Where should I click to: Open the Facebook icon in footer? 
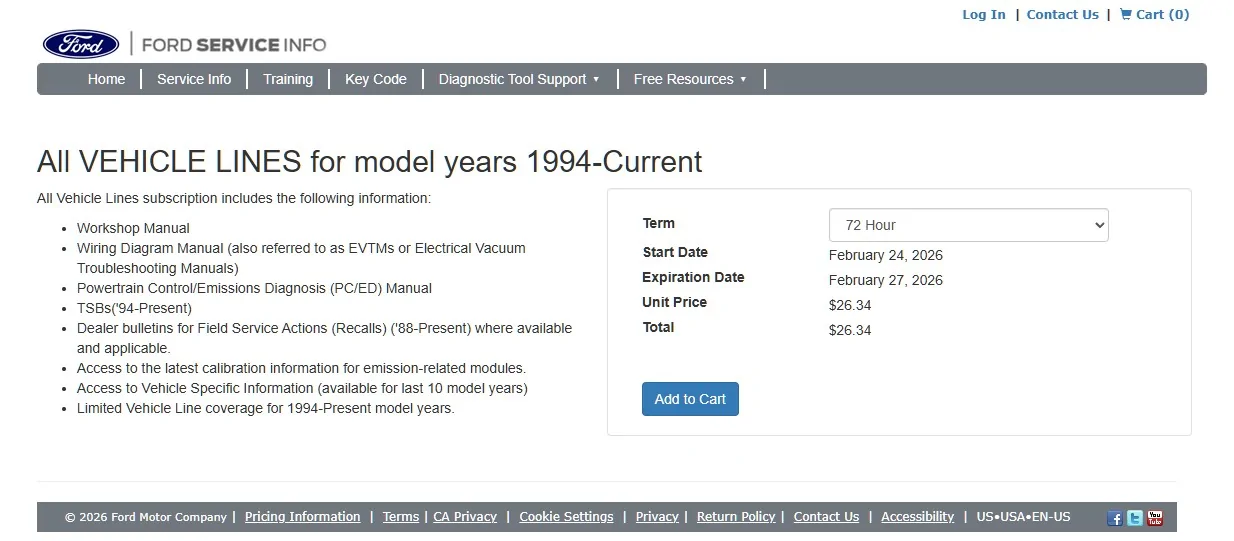click(x=1115, y=518)
